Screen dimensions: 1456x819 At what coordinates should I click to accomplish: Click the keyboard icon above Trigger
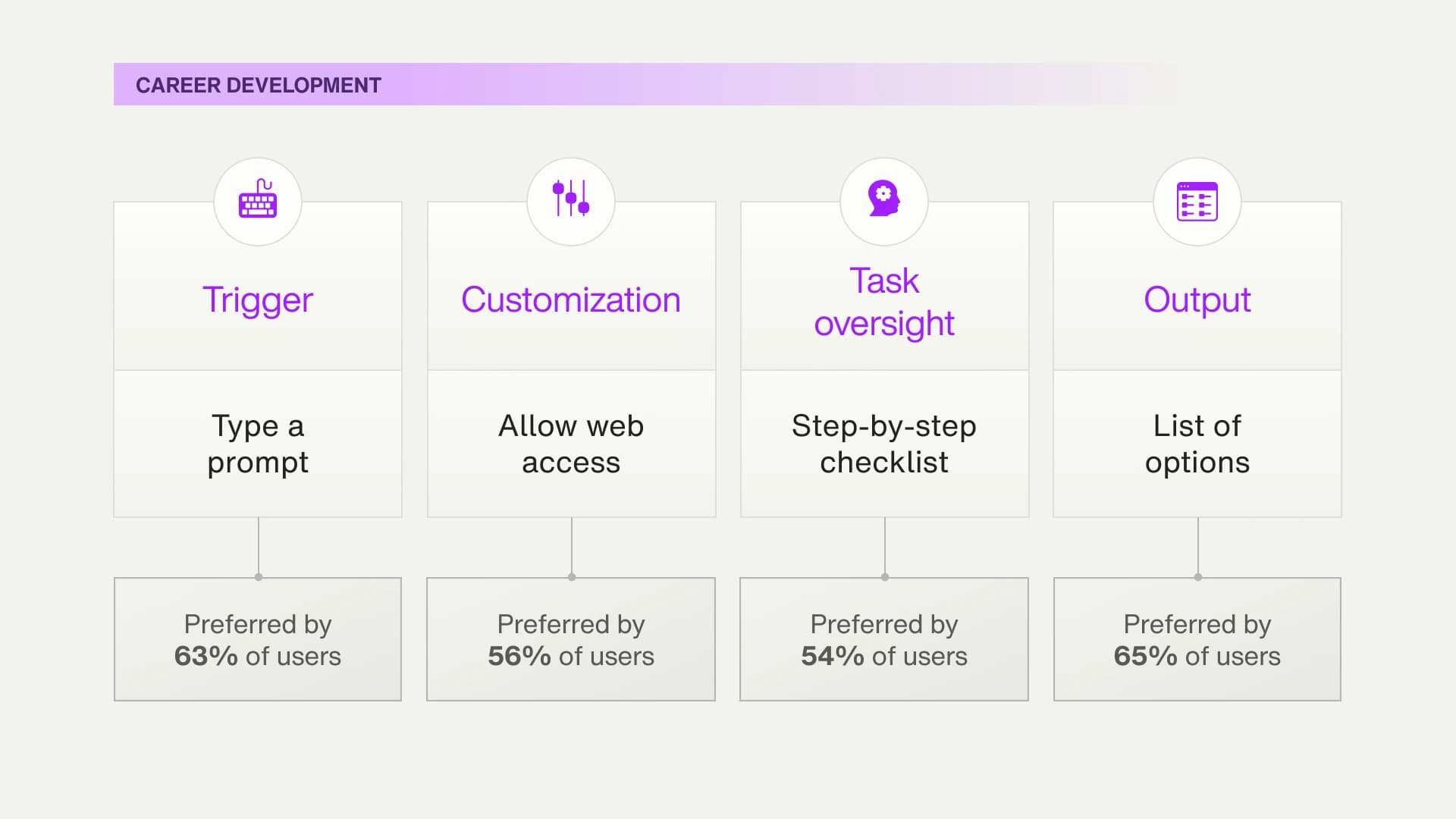pyautogui.click(x=258, y=199)
